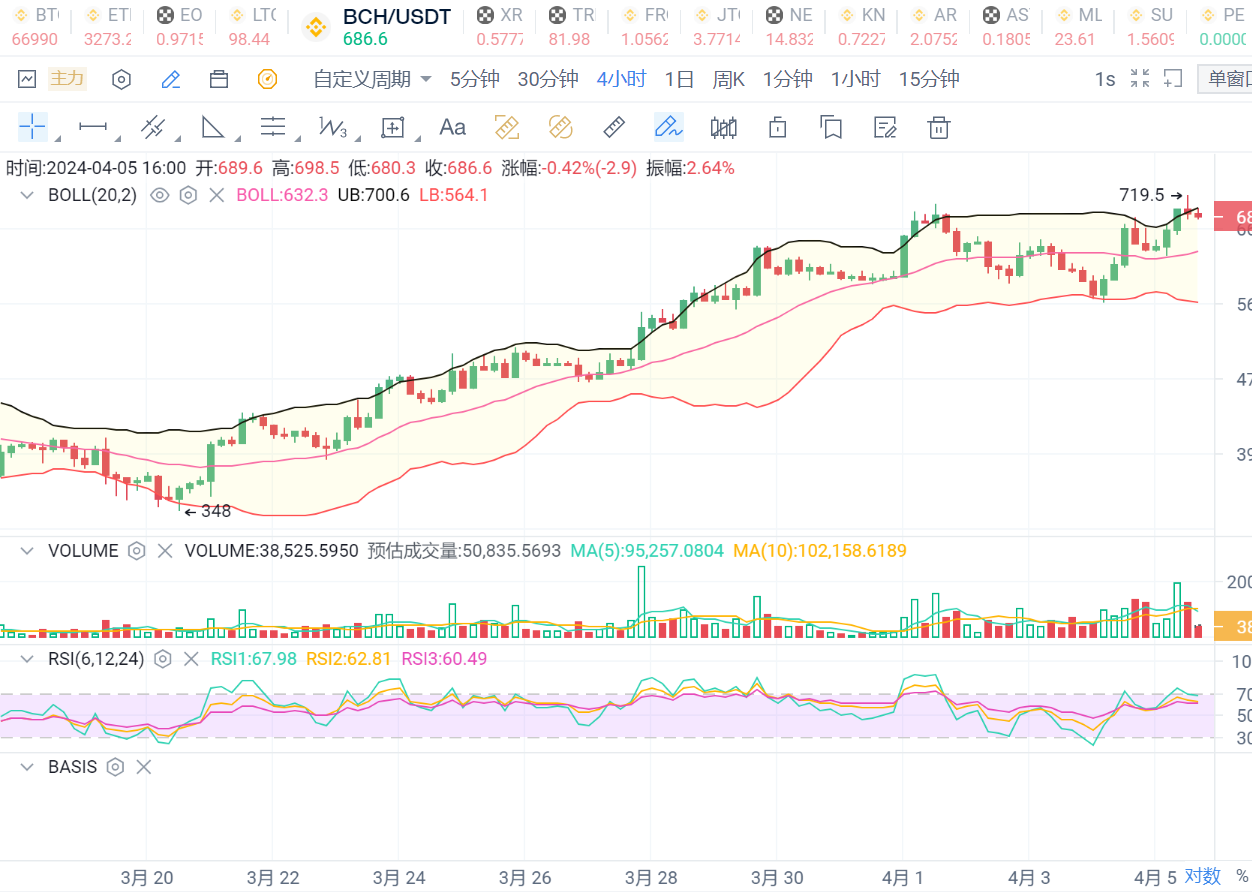Open the VOLUME indicator settings
The image size is (1252, 892).
tap(137, 551)
